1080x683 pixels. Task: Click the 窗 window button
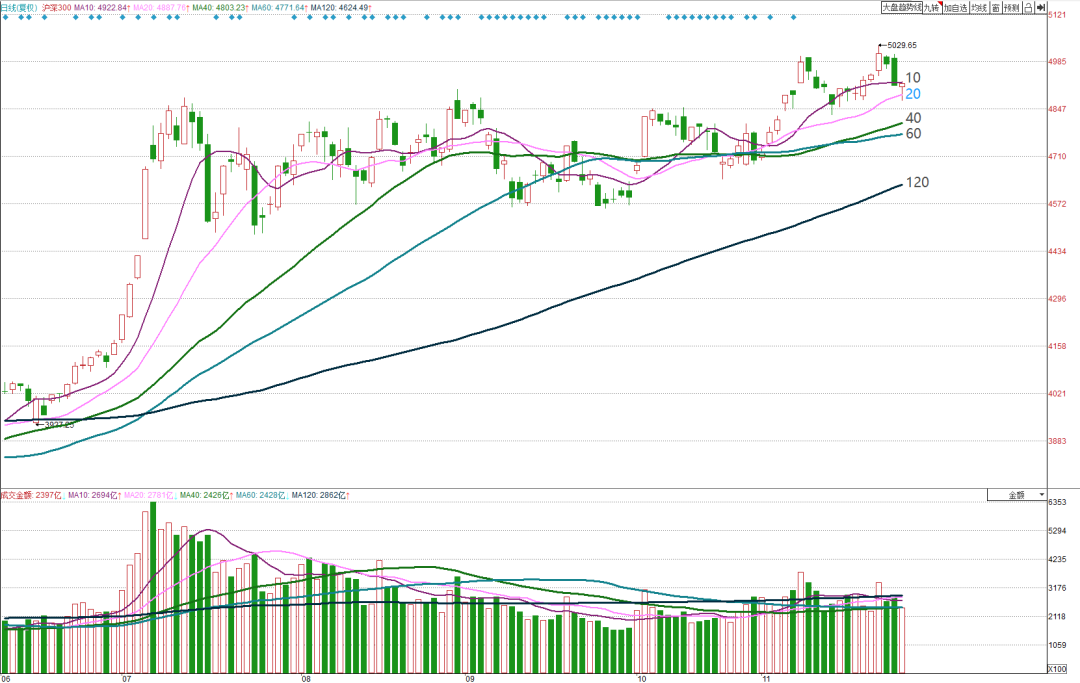[x=996, y=8]
